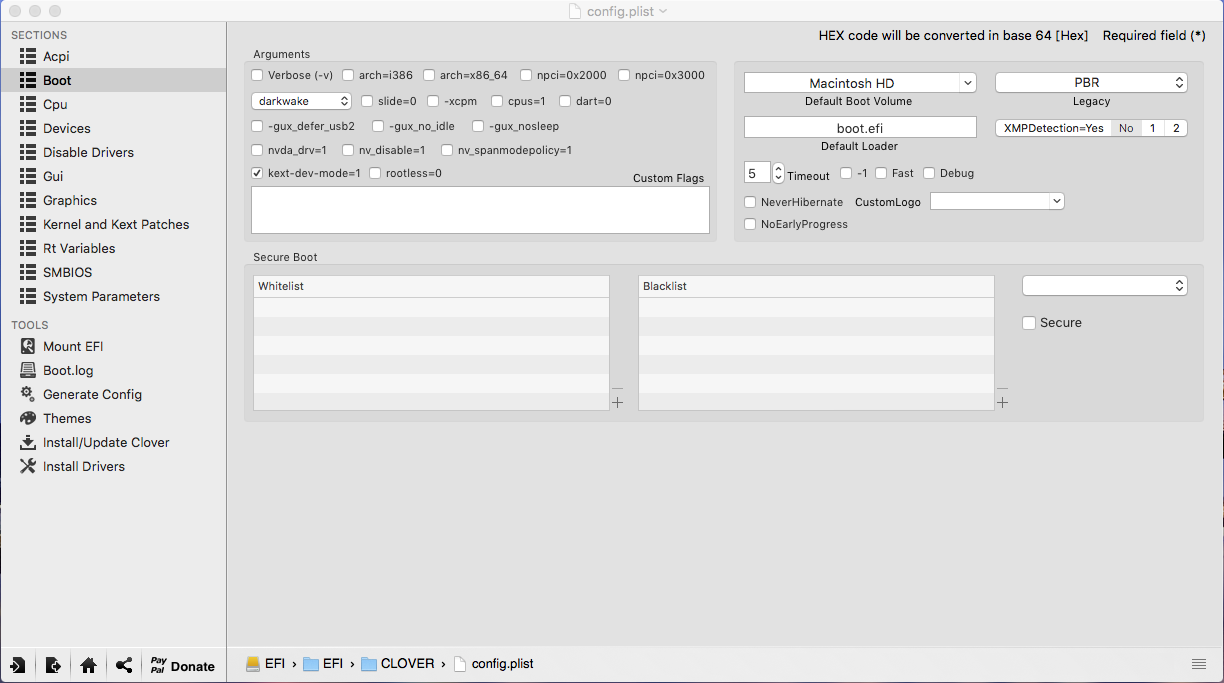The height and width of the screenshot is (683, 1224).
Task: Remove a Whitelist entry with minus
Action: coord(617,388)
